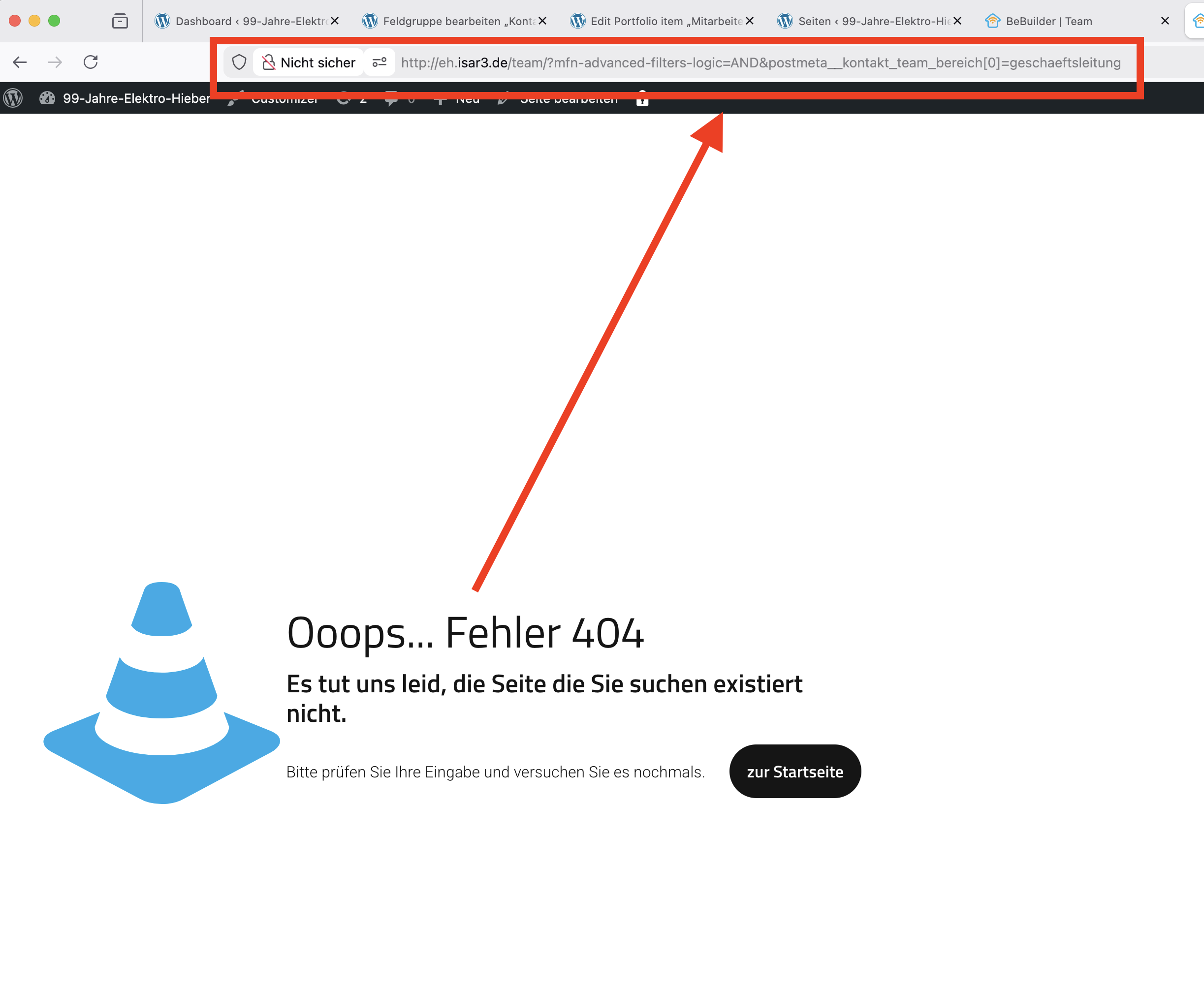Close the BeBuilder Team tab

click(1165, 21)
